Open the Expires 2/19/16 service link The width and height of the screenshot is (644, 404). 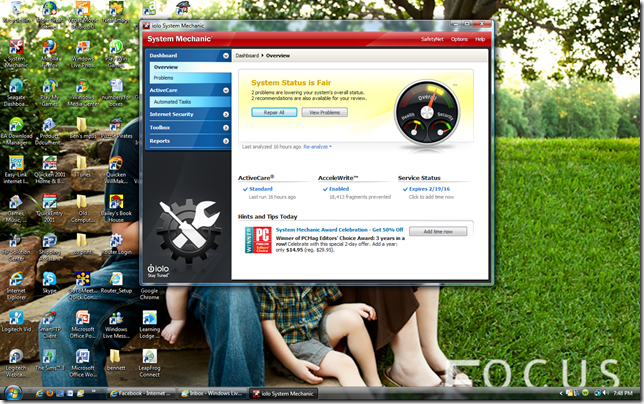point(429,189)
